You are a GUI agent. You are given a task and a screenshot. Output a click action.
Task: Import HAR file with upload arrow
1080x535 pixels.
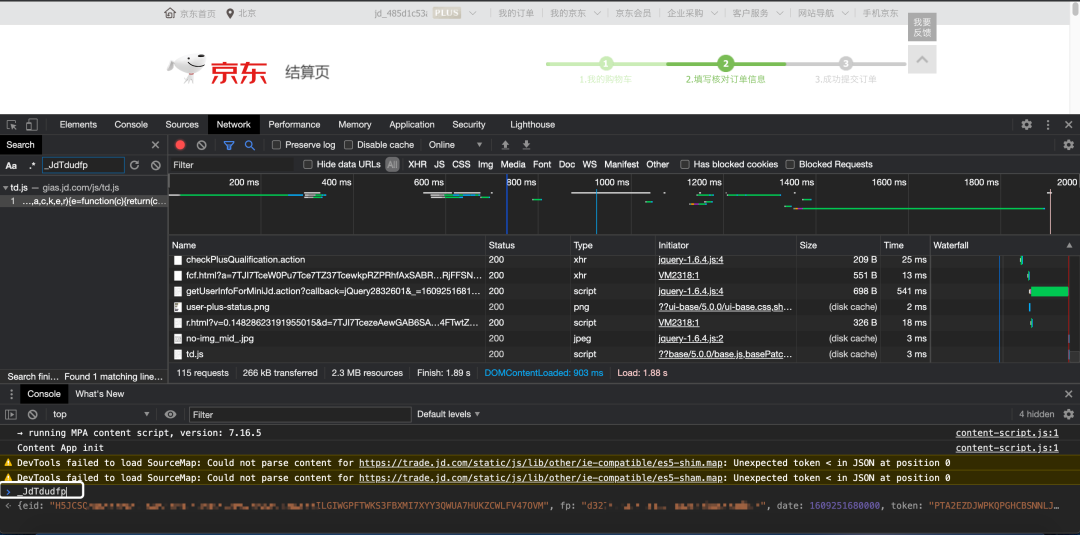pos(505,145)
